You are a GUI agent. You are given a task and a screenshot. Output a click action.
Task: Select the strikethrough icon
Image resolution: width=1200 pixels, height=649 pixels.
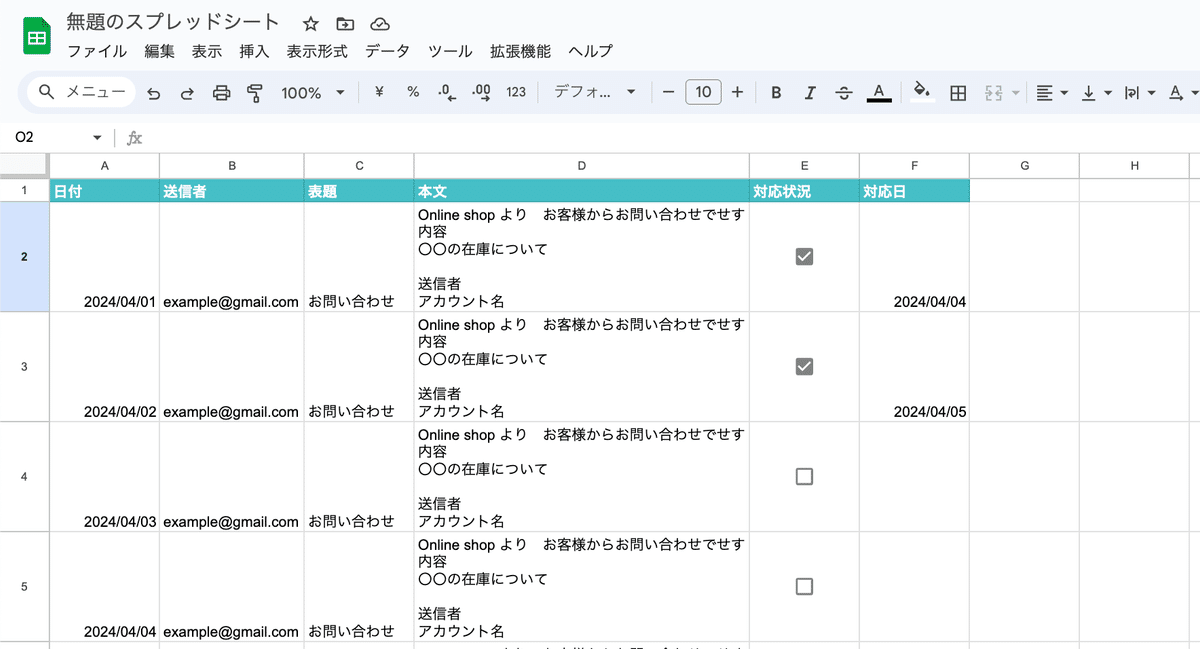844,92
